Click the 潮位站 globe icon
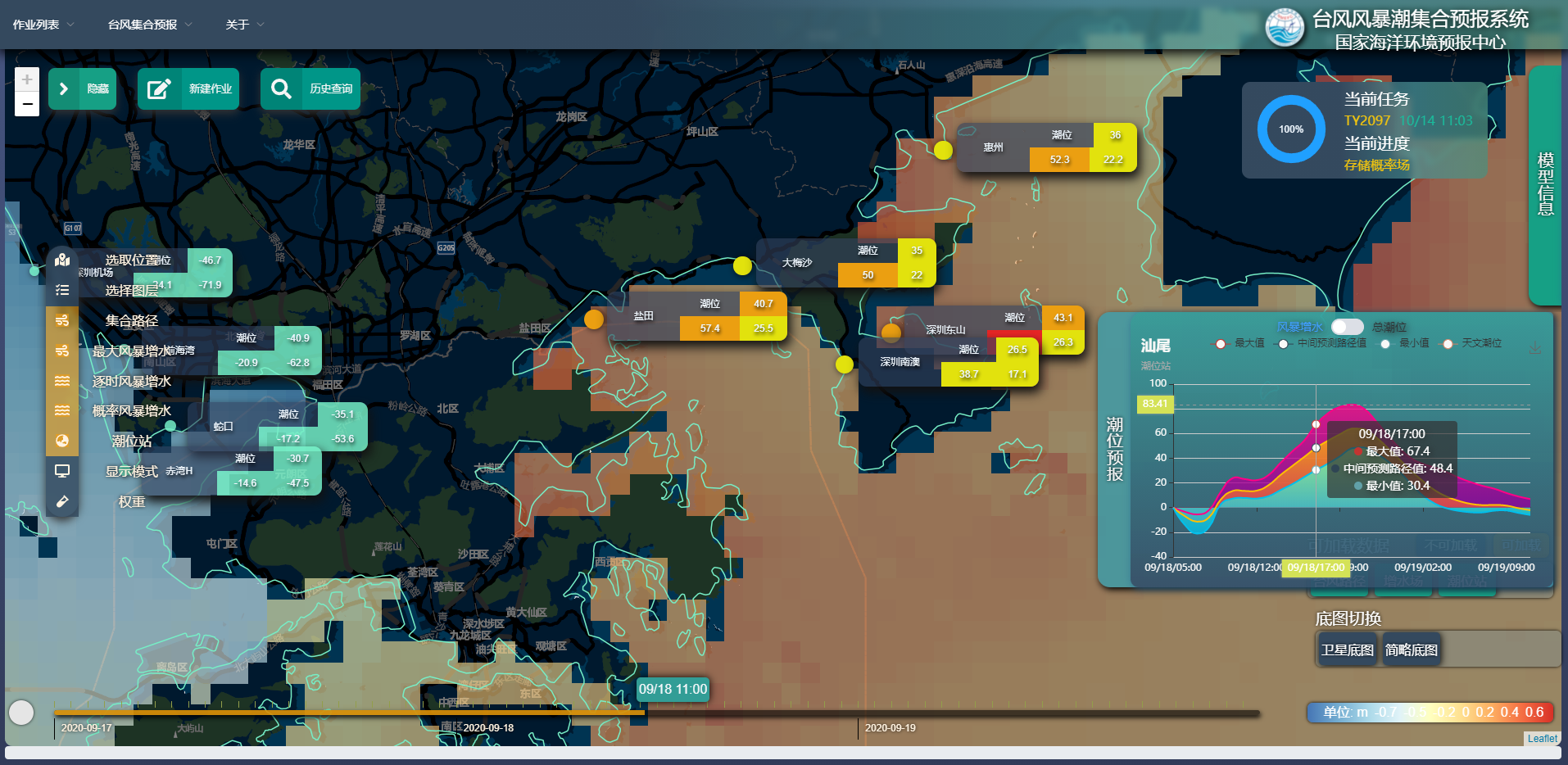The image size is (1568, 765). (x=62, y=441)
